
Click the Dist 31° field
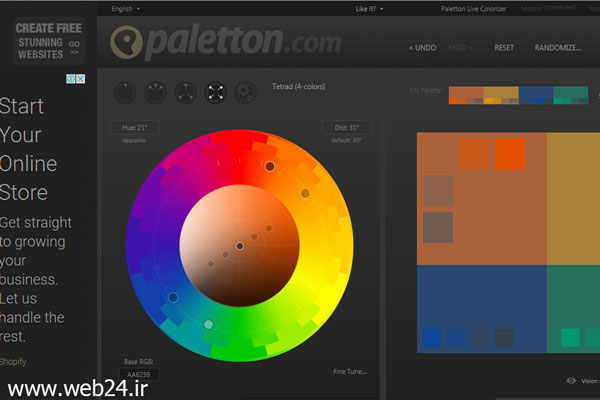point(347,127)
